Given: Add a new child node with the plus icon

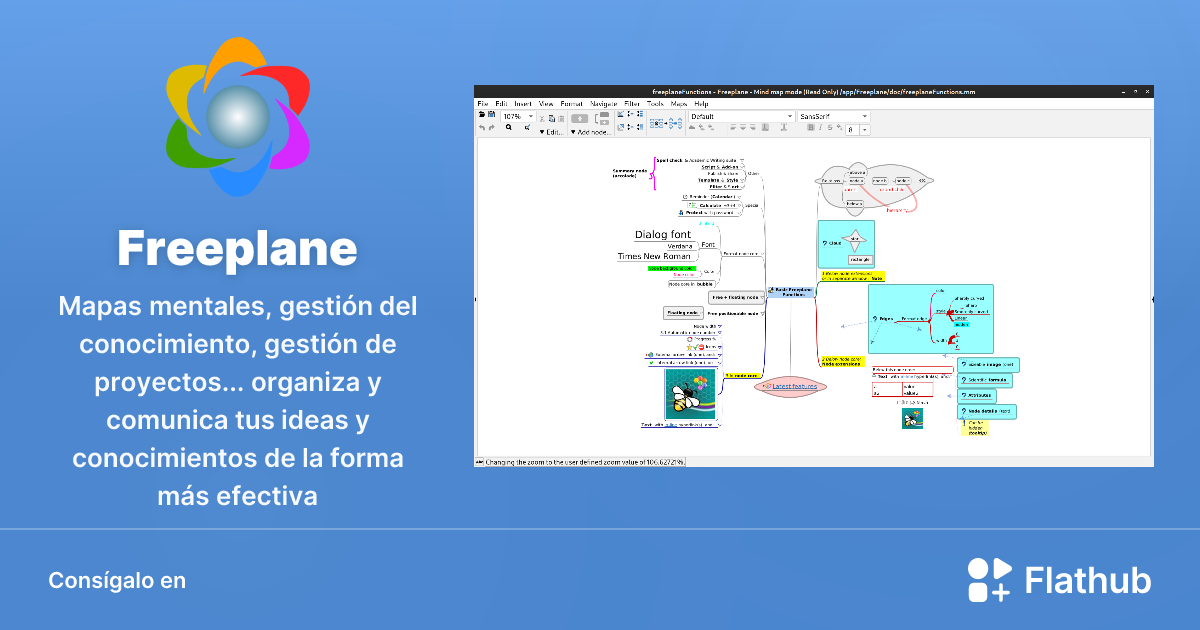Looking at the screenshot, I should tap(580, 118).
